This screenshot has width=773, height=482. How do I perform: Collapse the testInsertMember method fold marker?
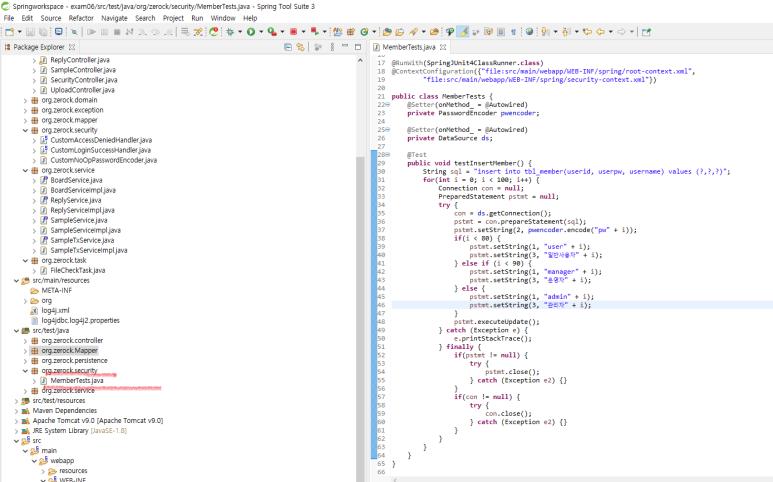387,155
